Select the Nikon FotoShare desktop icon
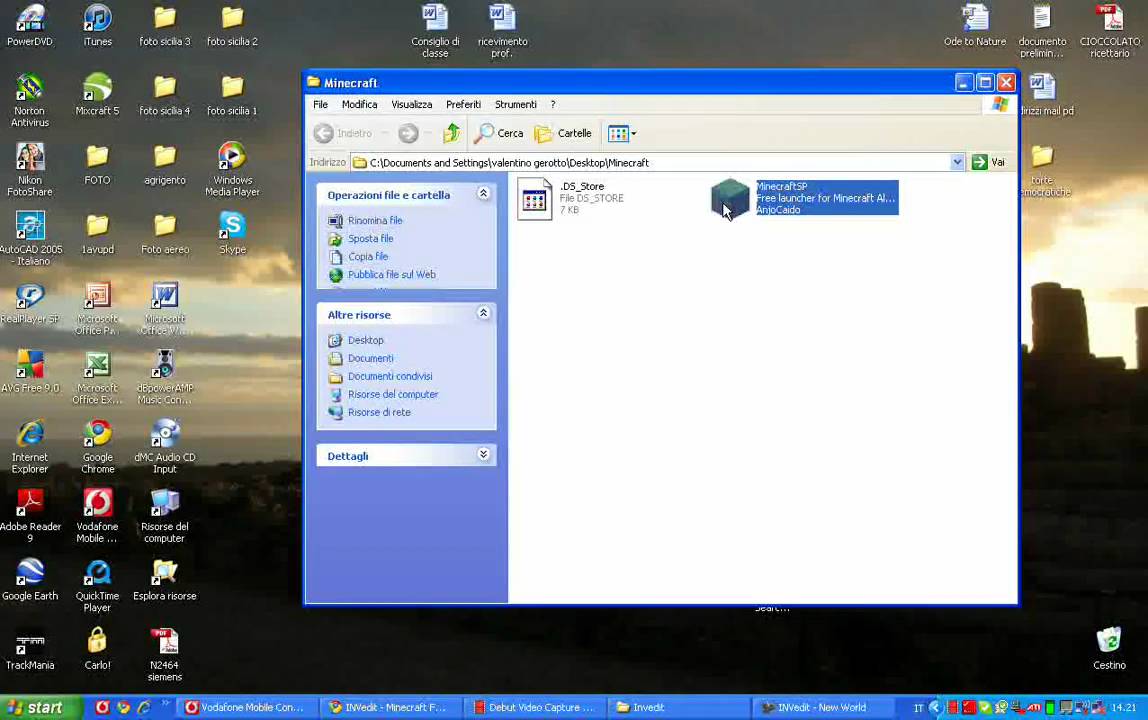Viewport: 1148px width, 720px height. point(30,169)
